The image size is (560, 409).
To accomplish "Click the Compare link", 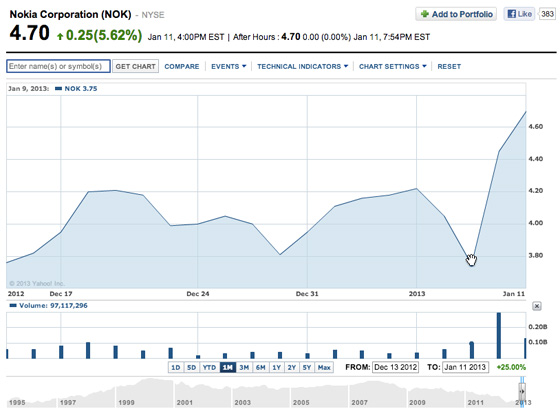I will [182, 66].
